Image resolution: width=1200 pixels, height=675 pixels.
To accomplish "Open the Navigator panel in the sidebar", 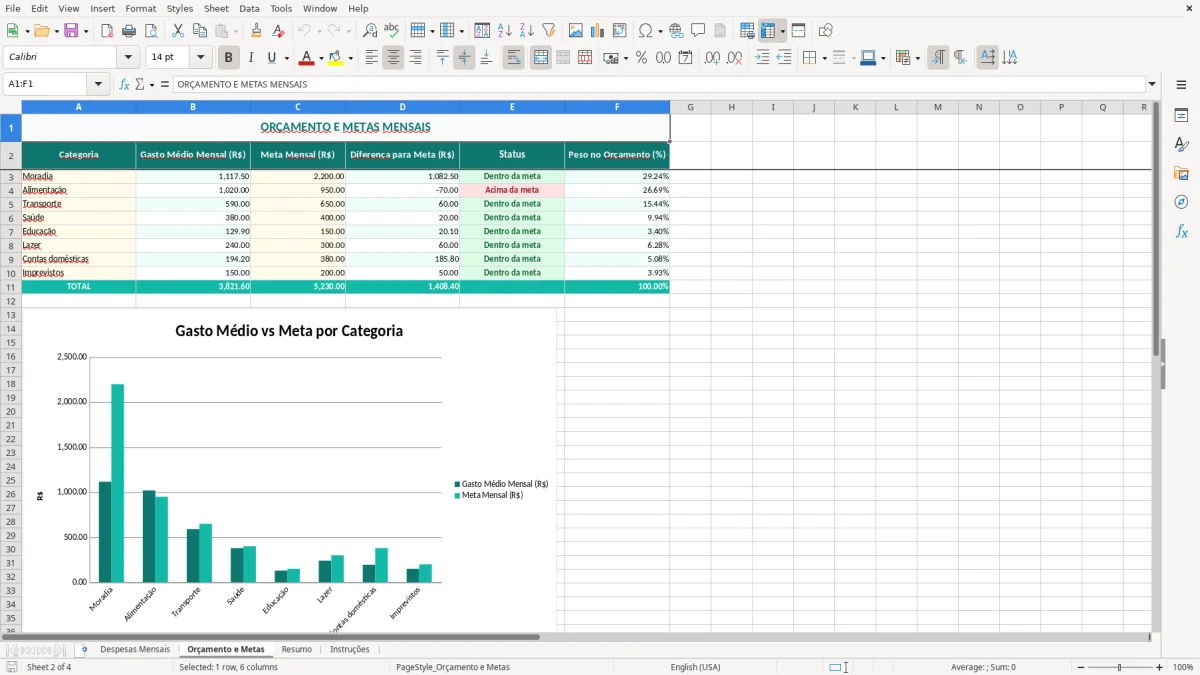I will pyautogui.click(x=1181, y=202).
